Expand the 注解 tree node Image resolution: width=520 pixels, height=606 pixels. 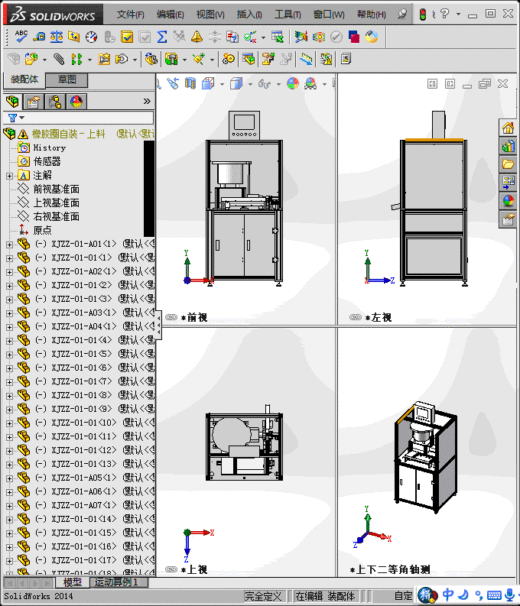(x=9, y=176)
